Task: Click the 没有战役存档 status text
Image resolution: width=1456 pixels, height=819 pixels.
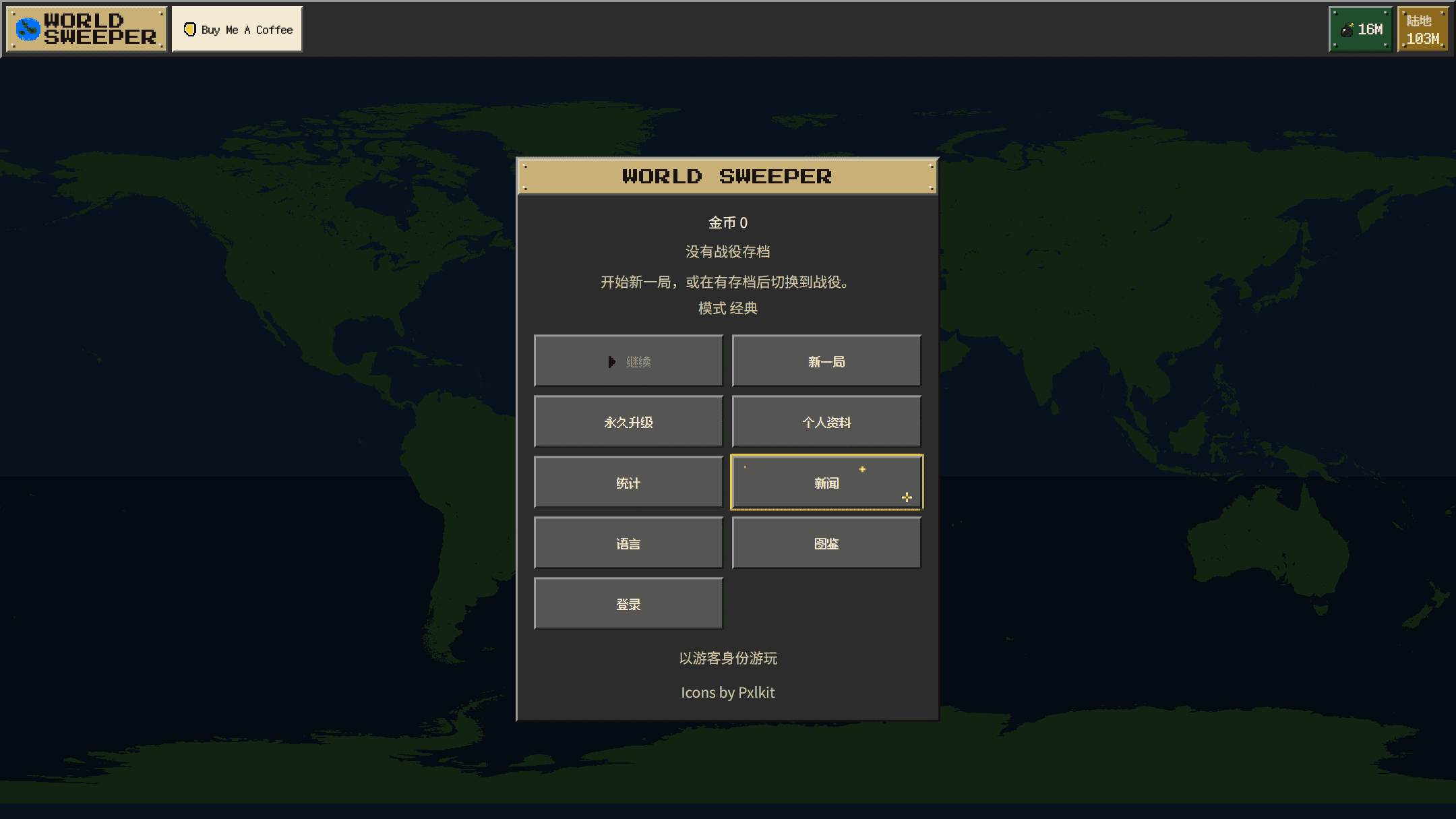Action: pyautogui.click(x=728, y=251)
